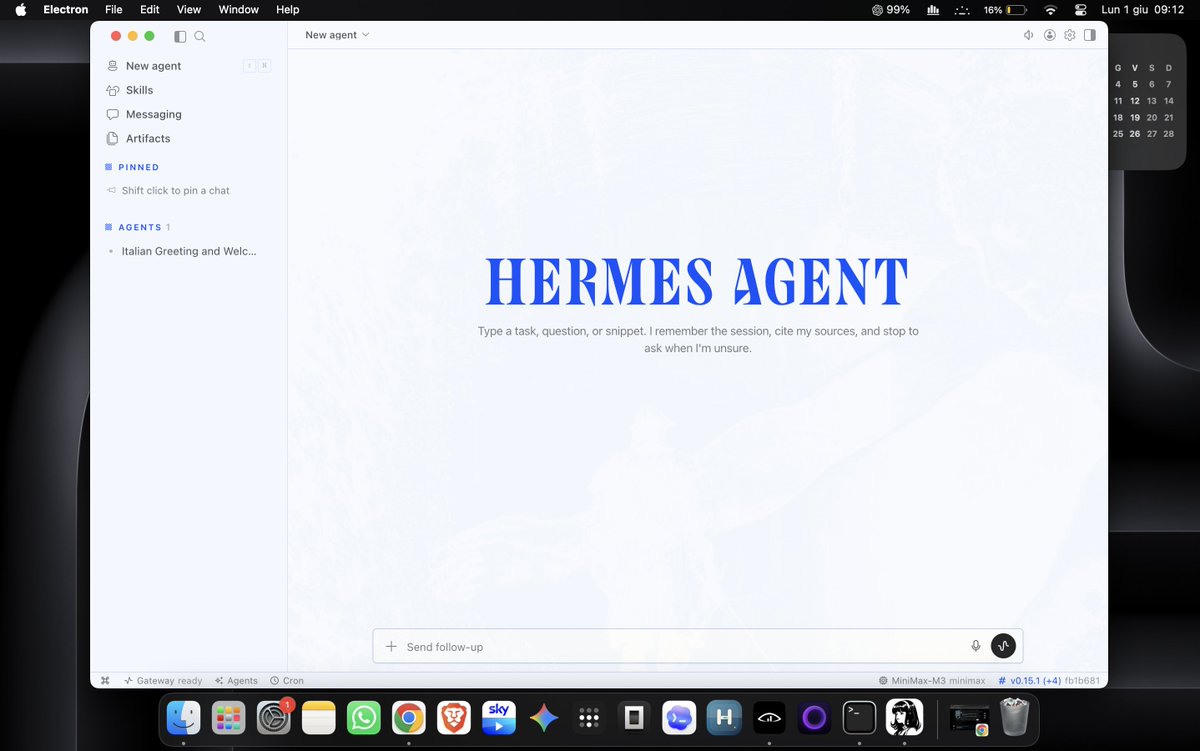Toggle the left sidebar panel icon
This screenshot has height=751, width=1200.
(180, 36)
